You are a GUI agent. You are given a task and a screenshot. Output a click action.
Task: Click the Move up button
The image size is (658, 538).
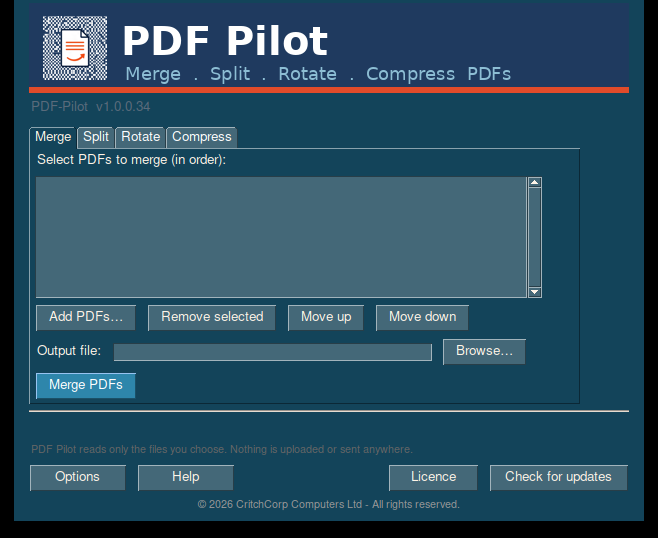pos(326,317)
